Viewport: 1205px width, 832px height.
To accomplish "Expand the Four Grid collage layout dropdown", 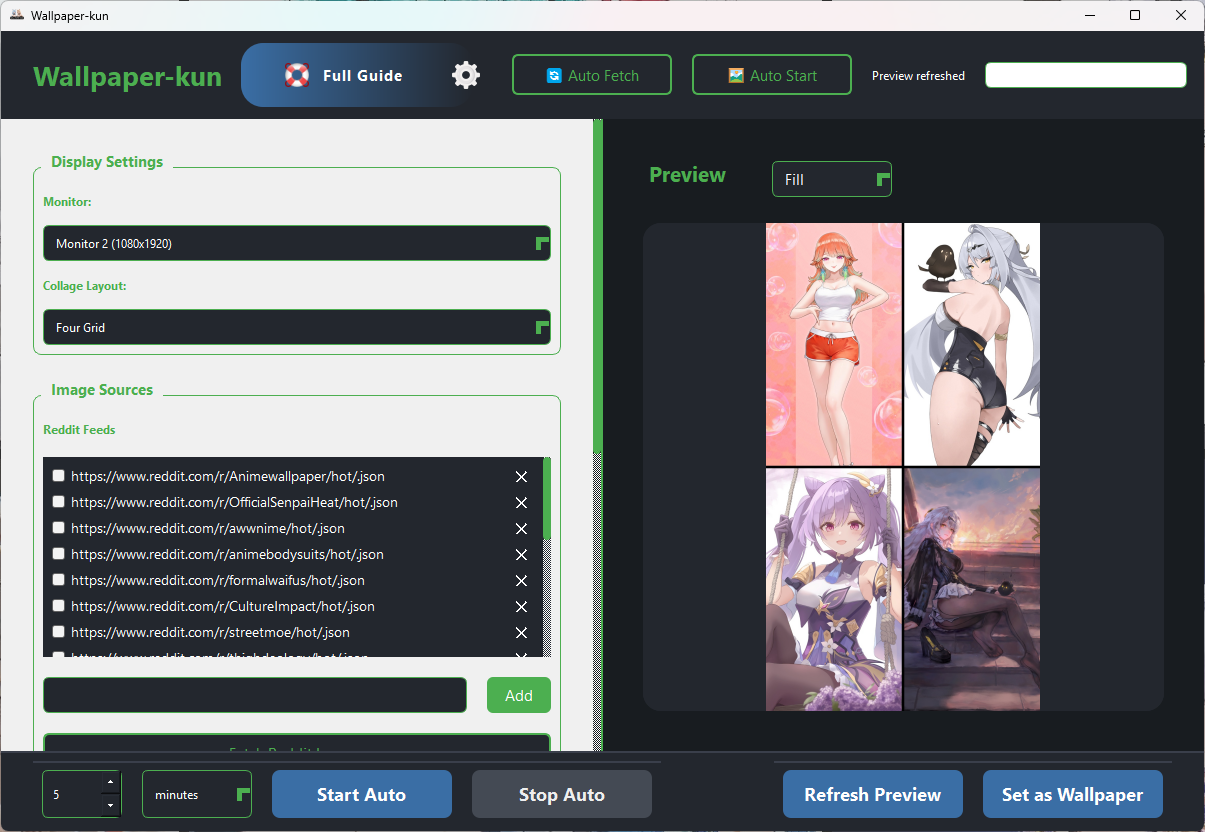I will click(297, 327).
